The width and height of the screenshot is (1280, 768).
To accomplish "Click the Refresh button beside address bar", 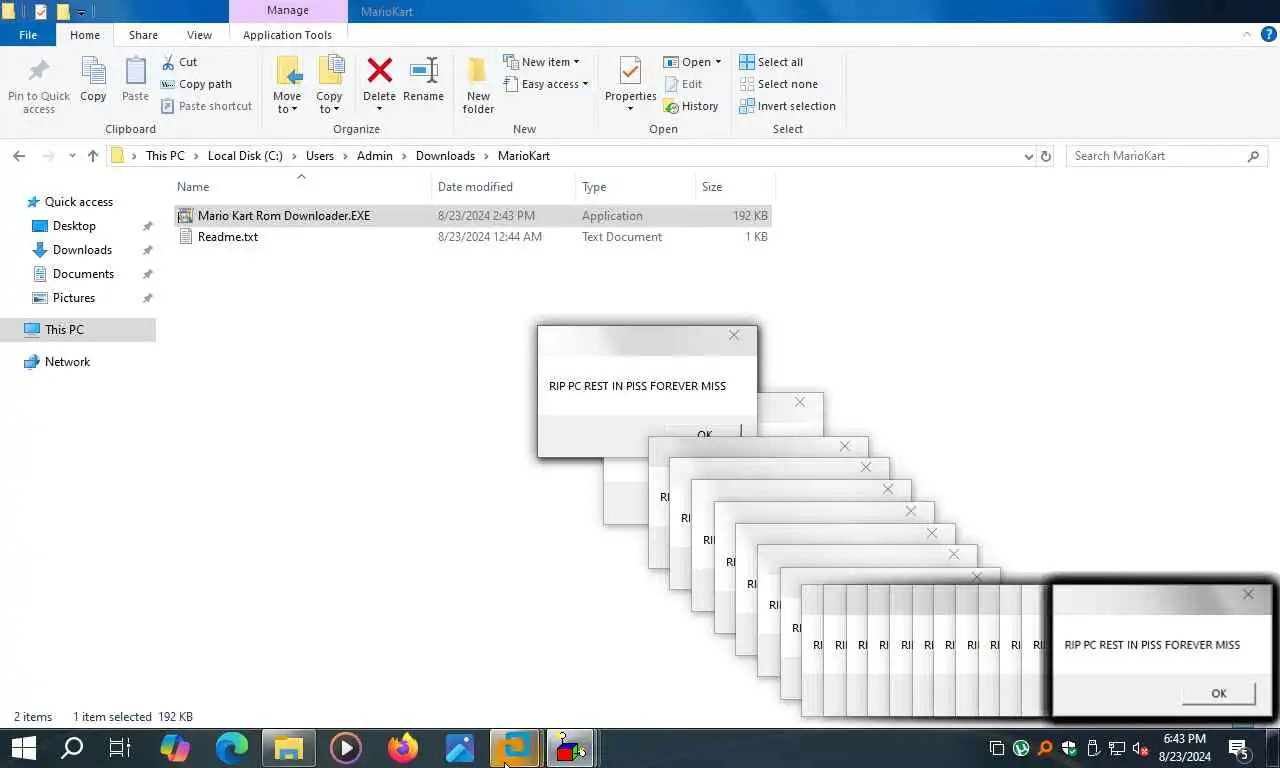I will [x=1046, y=156].
